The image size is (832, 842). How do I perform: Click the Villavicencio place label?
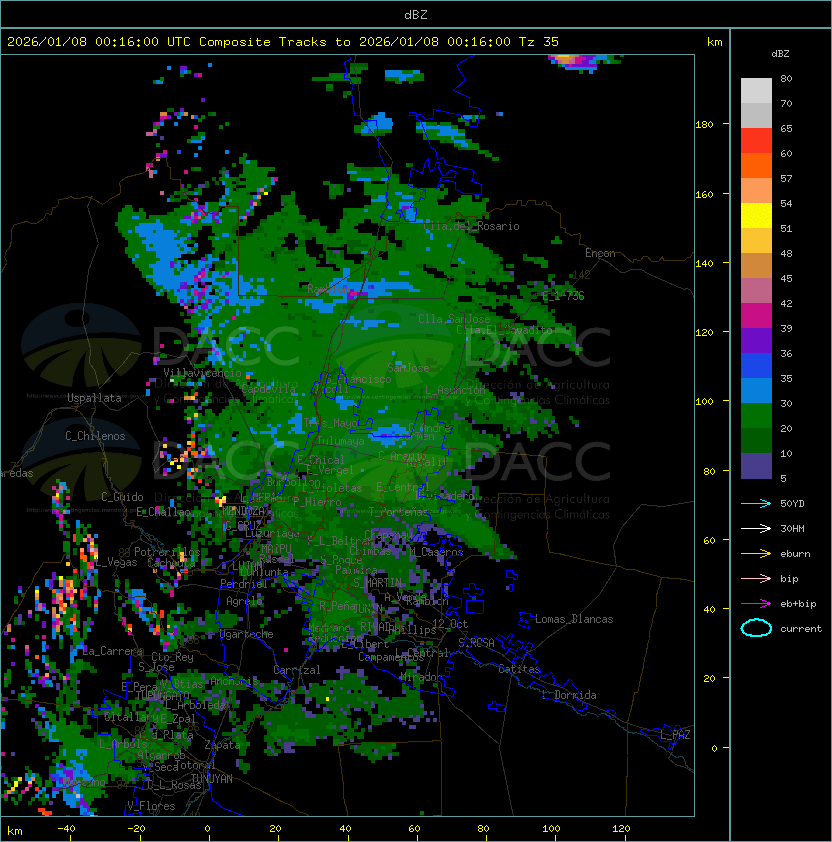tap(202, 373)
